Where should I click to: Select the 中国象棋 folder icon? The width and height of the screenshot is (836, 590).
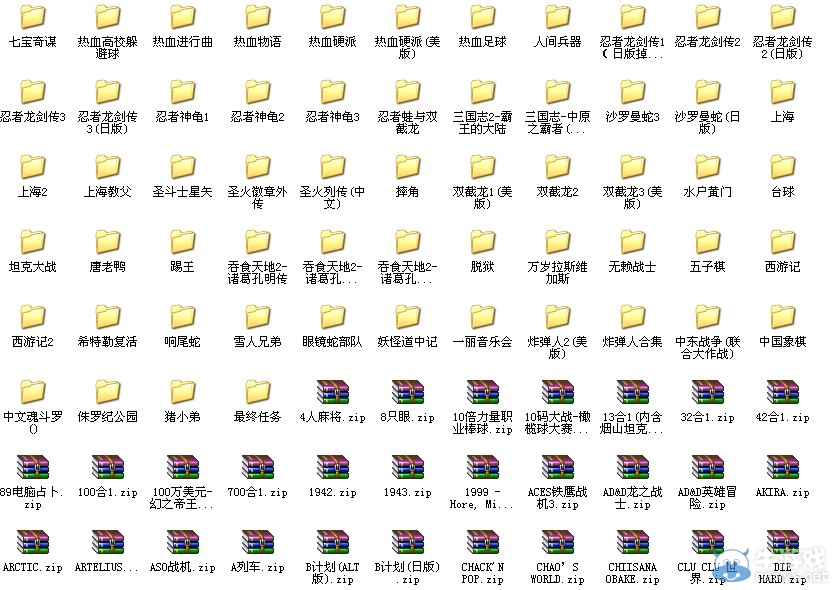[x=783, y=318]
